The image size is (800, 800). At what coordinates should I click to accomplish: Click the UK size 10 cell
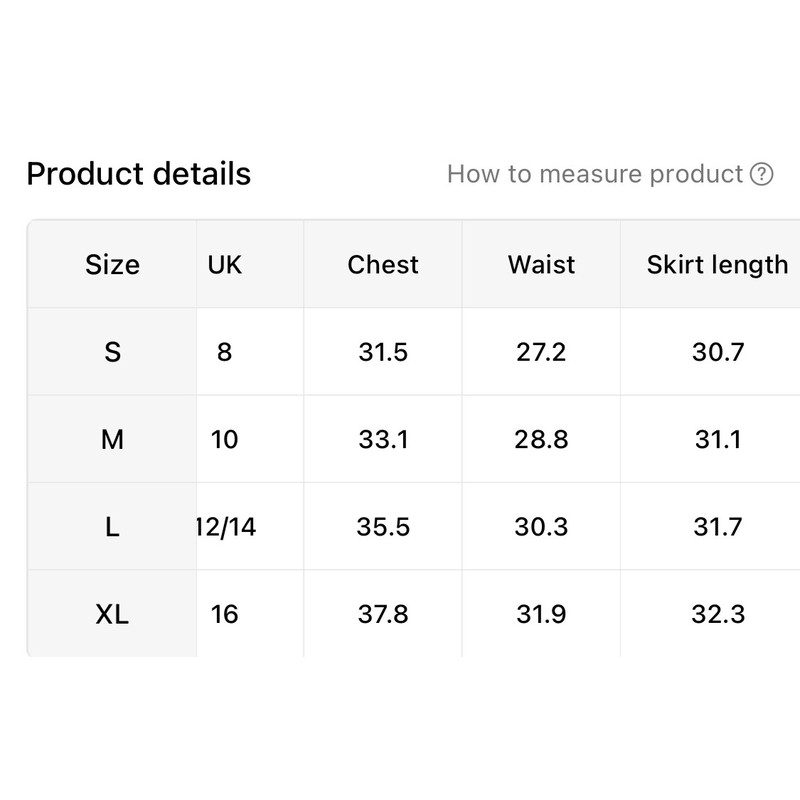pyautogui.click(x=226, y=438)
